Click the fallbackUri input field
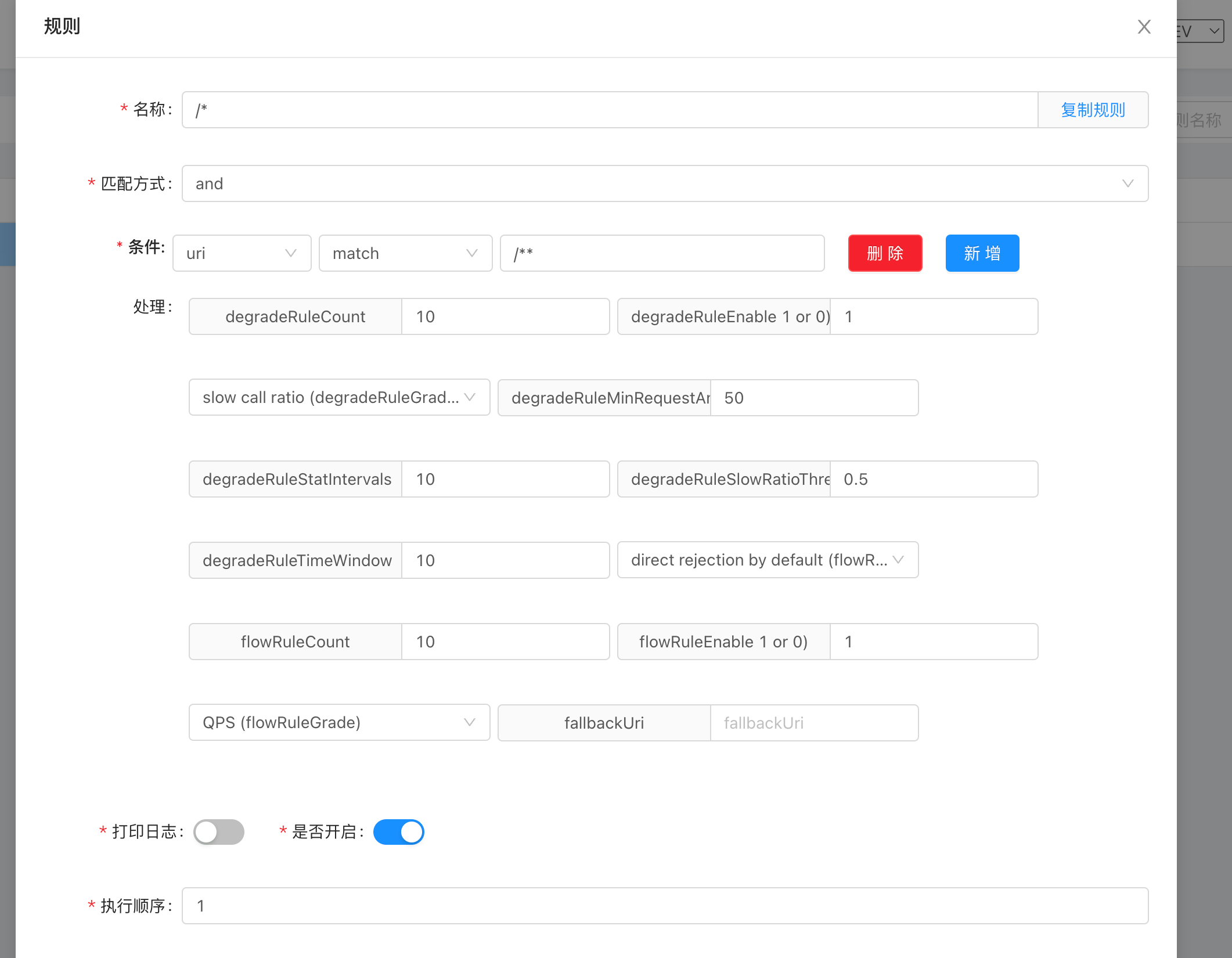The height and width of the screenshot is (958, 1232). [814, 723]
